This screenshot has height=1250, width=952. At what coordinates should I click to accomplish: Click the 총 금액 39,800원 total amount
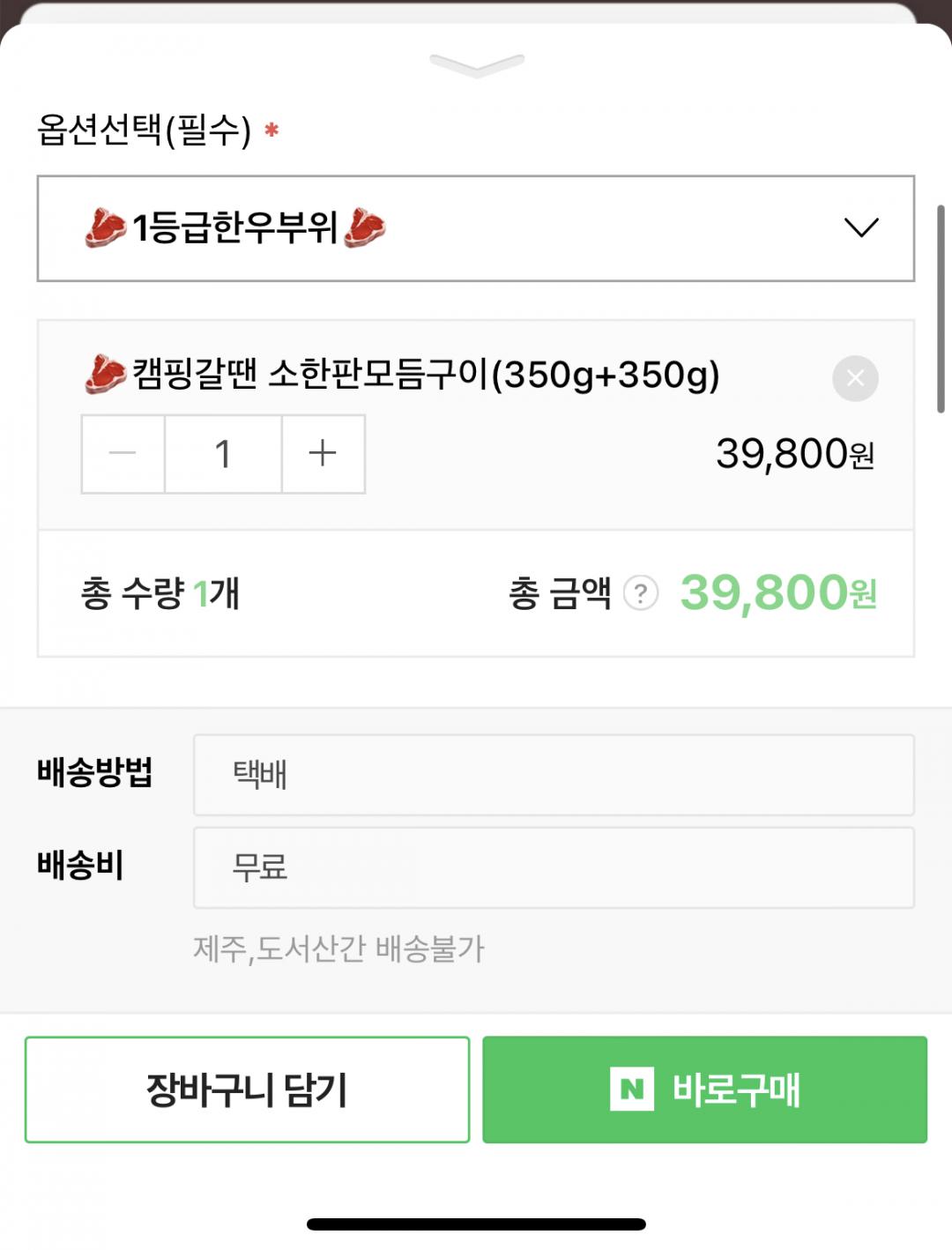pyautogui.click(x=778, y=592)
